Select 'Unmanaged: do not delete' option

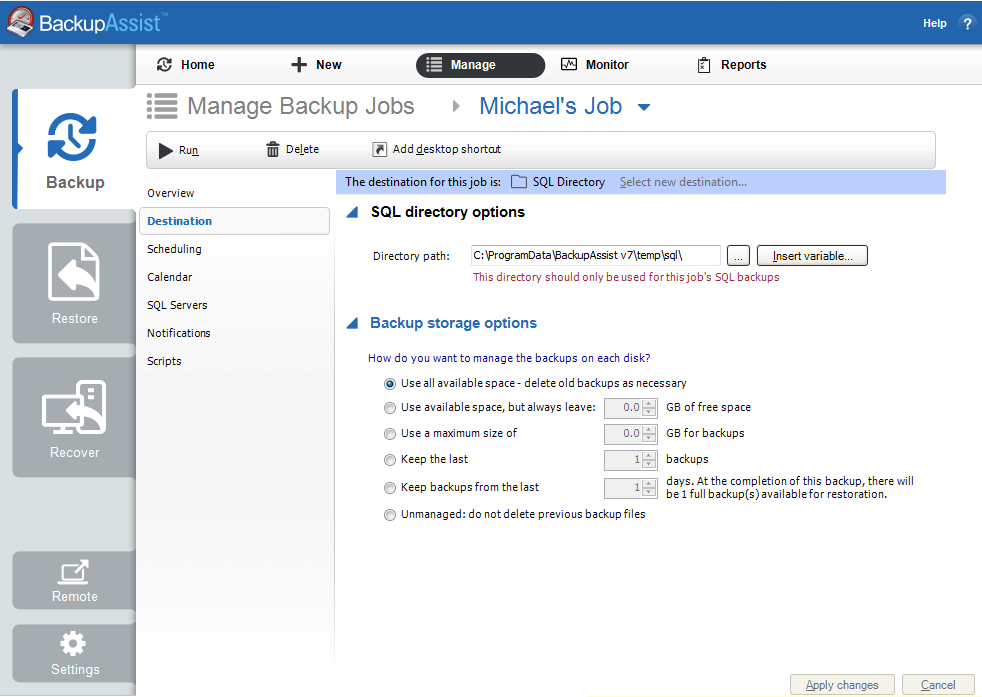click(x=390, y=515)
